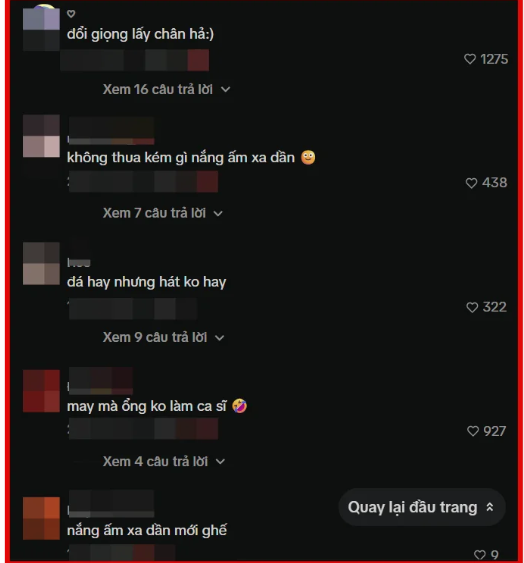Click the comment text 'đá hay nhưng hát ko hay'
Image resolution: width=524 pixels, height=563 pixels.
click(x=147, y=282)
